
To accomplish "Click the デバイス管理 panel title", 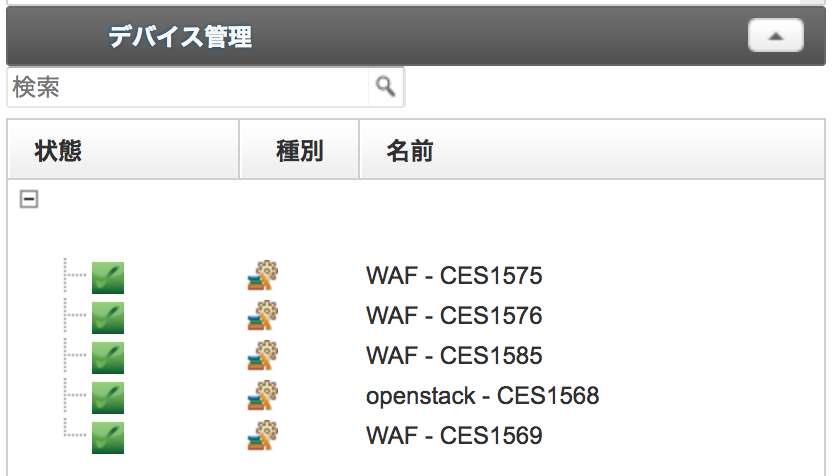I will [x=180, y=37].
